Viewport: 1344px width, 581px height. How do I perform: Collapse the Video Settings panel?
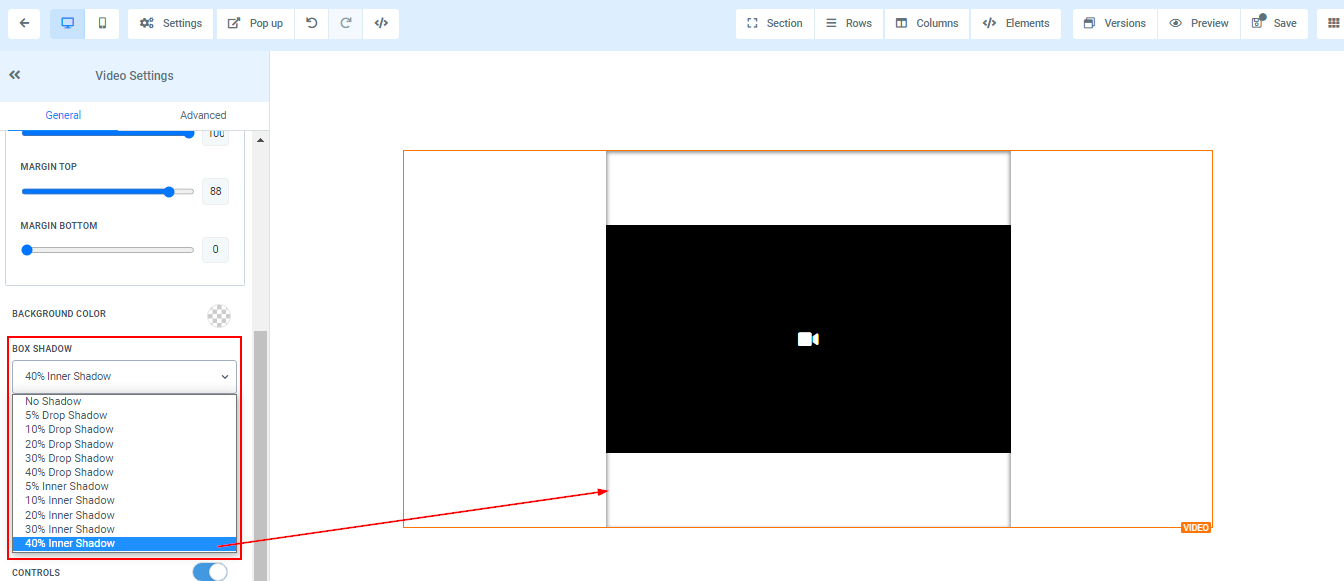click(x=15, y=75)
